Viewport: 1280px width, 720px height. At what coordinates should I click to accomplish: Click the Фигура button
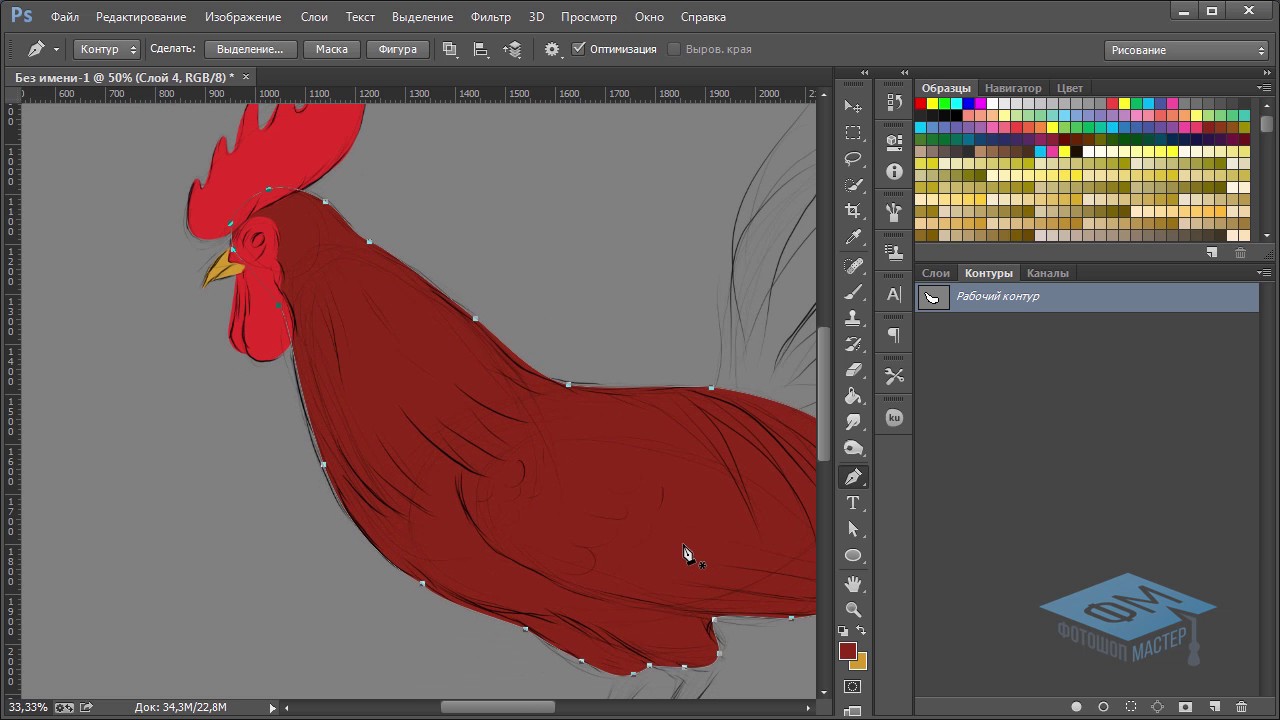[397, 49]
